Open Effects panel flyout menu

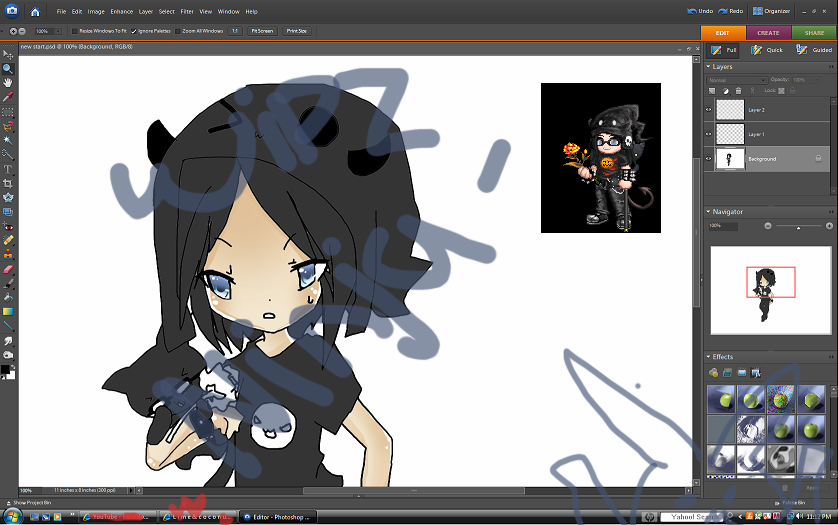click(x=832, y=357)
